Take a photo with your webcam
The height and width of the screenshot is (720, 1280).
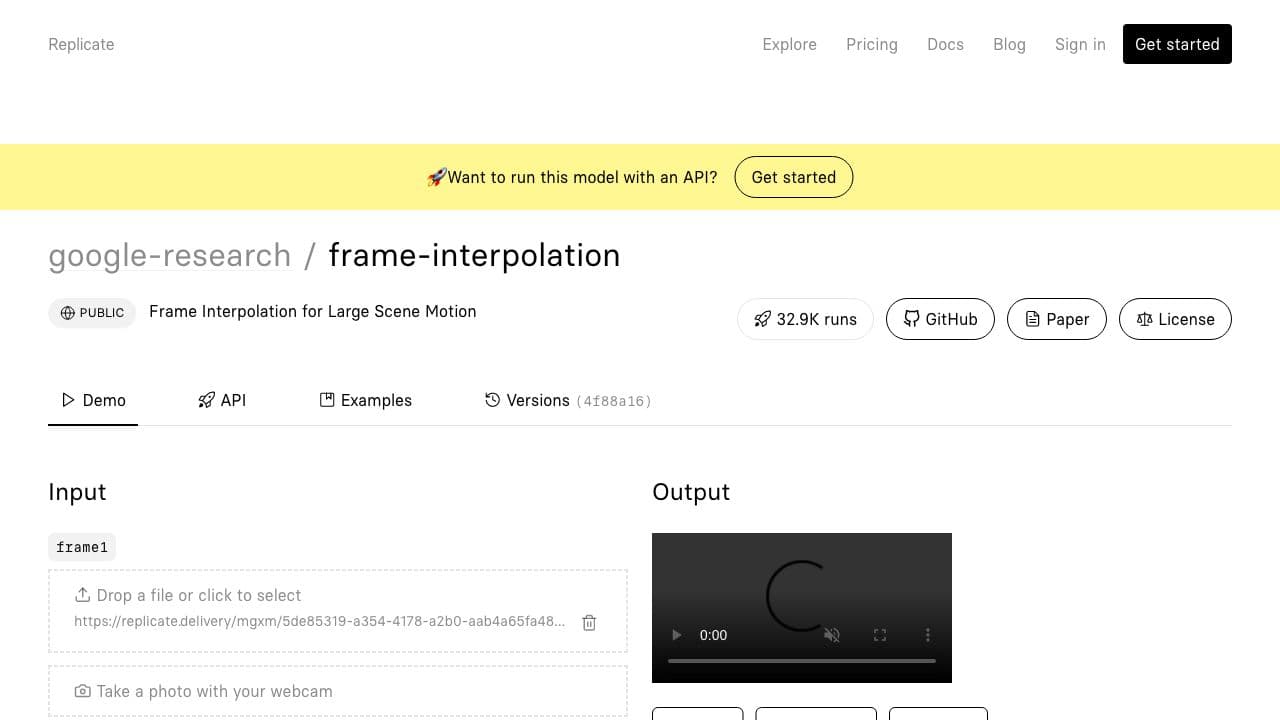pos(338,691)
